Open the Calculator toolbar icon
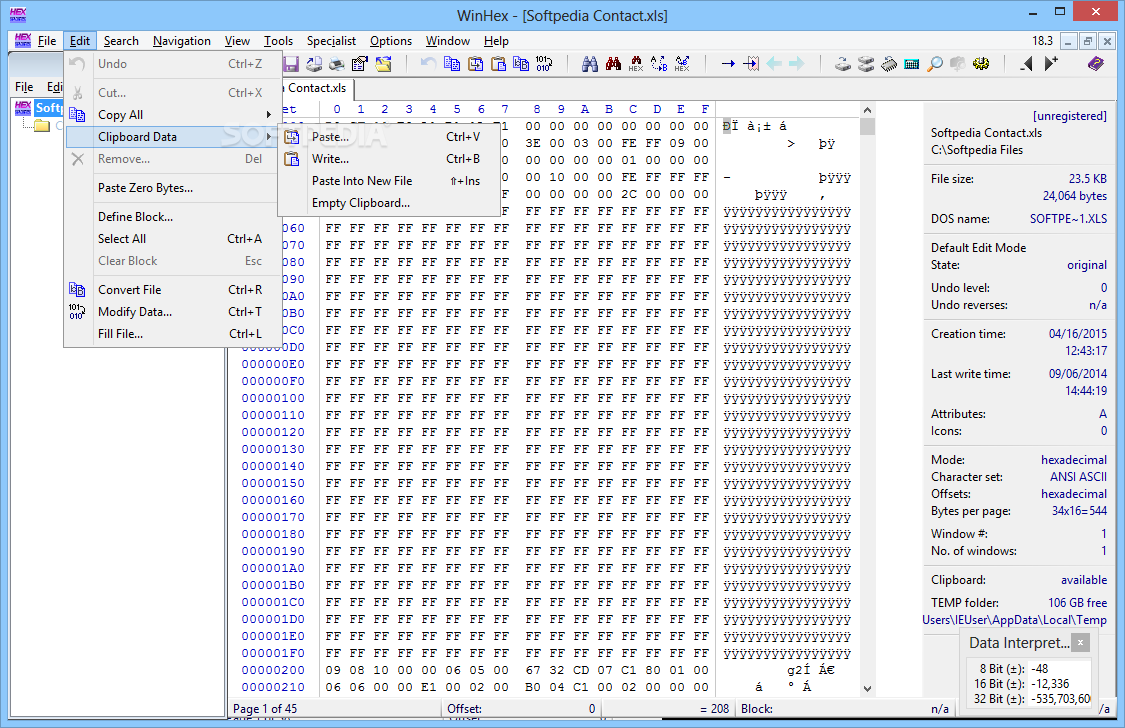The width and height of the screenshot is (1125, 728). pyautogui.click(x=912, y=64)
